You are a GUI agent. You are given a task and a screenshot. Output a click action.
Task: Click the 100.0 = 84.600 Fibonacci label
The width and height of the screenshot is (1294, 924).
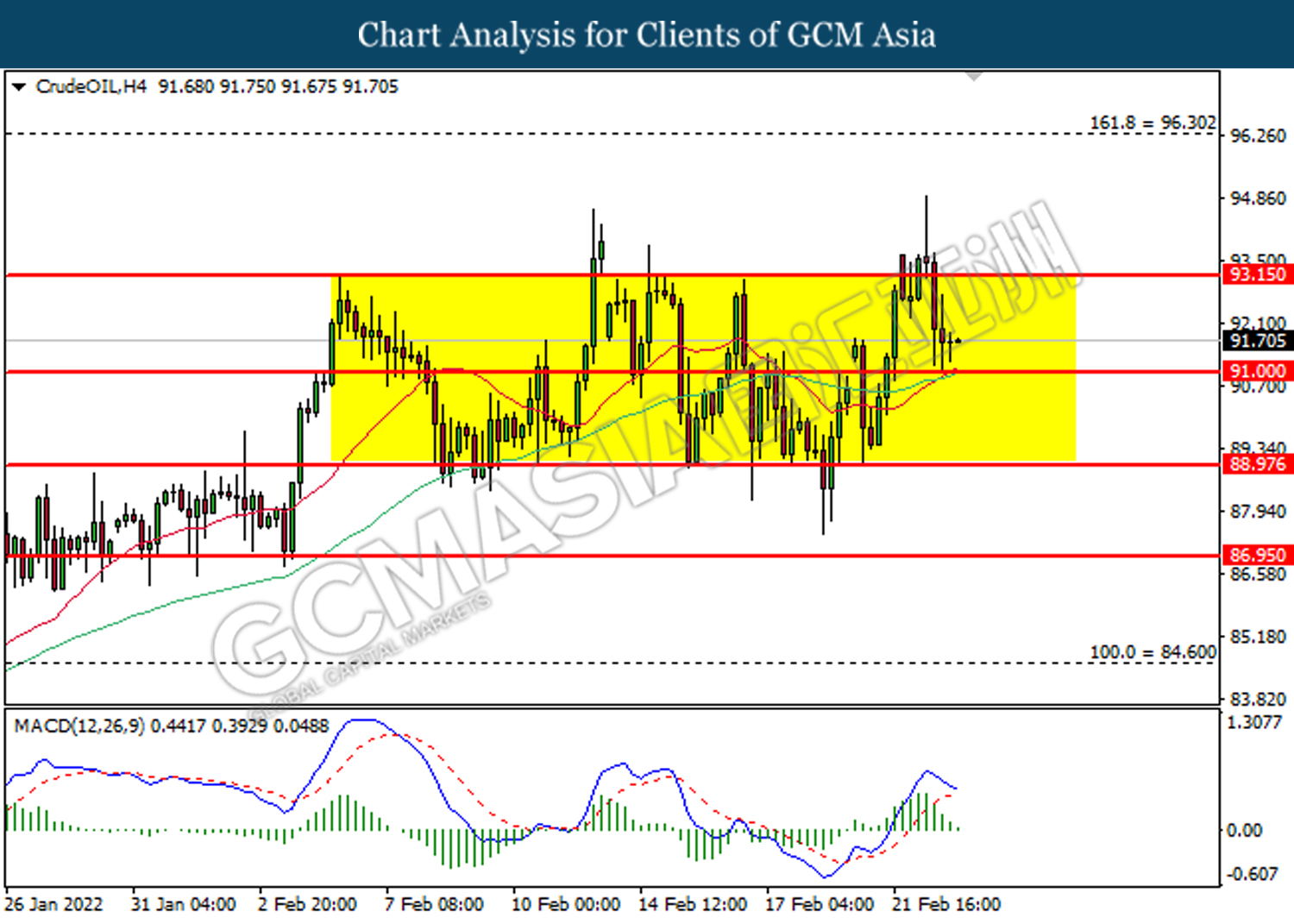click(1153, 652)
